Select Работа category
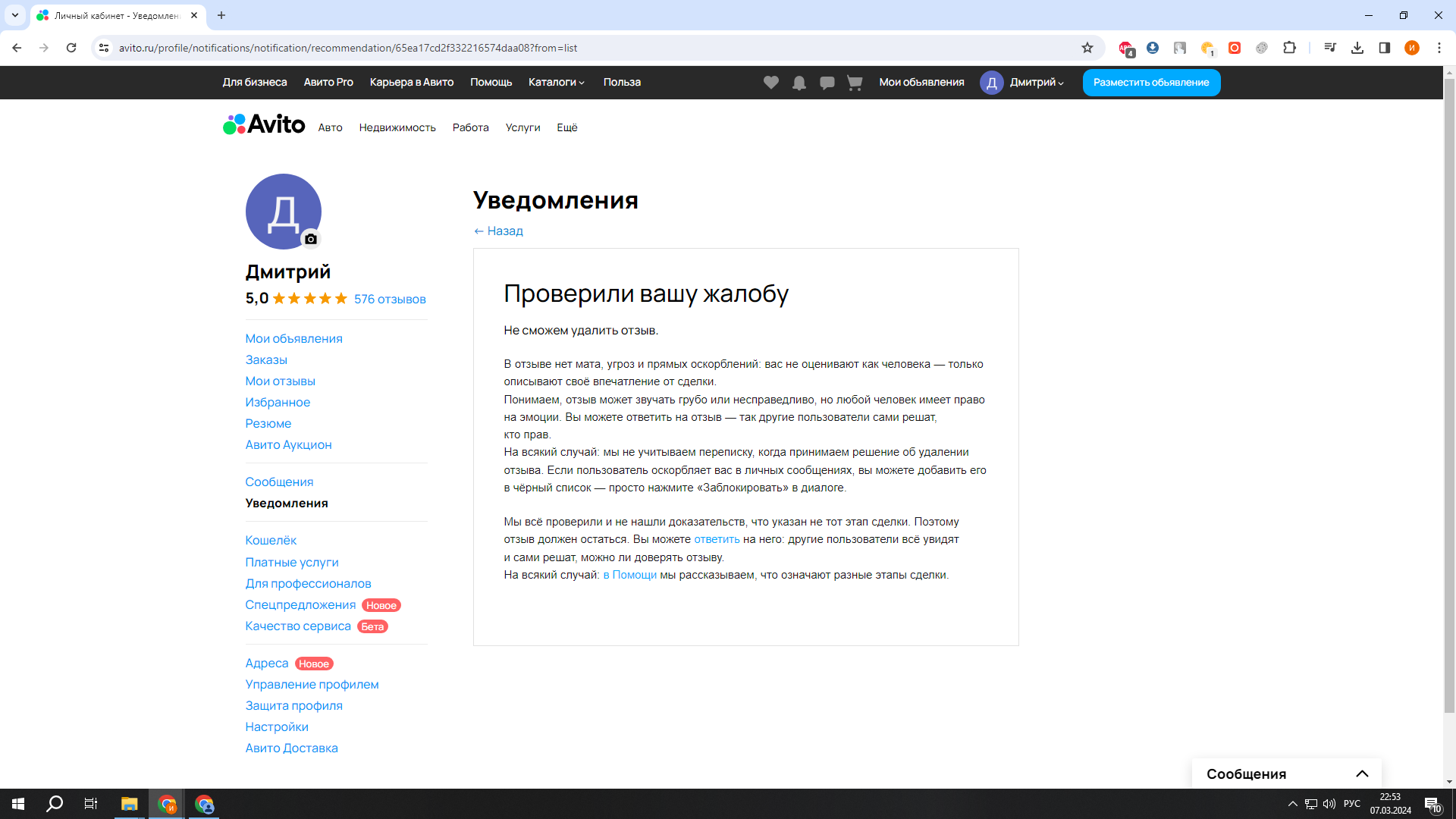The height and width of the screenshot is (819, 1456). point(471,127)
